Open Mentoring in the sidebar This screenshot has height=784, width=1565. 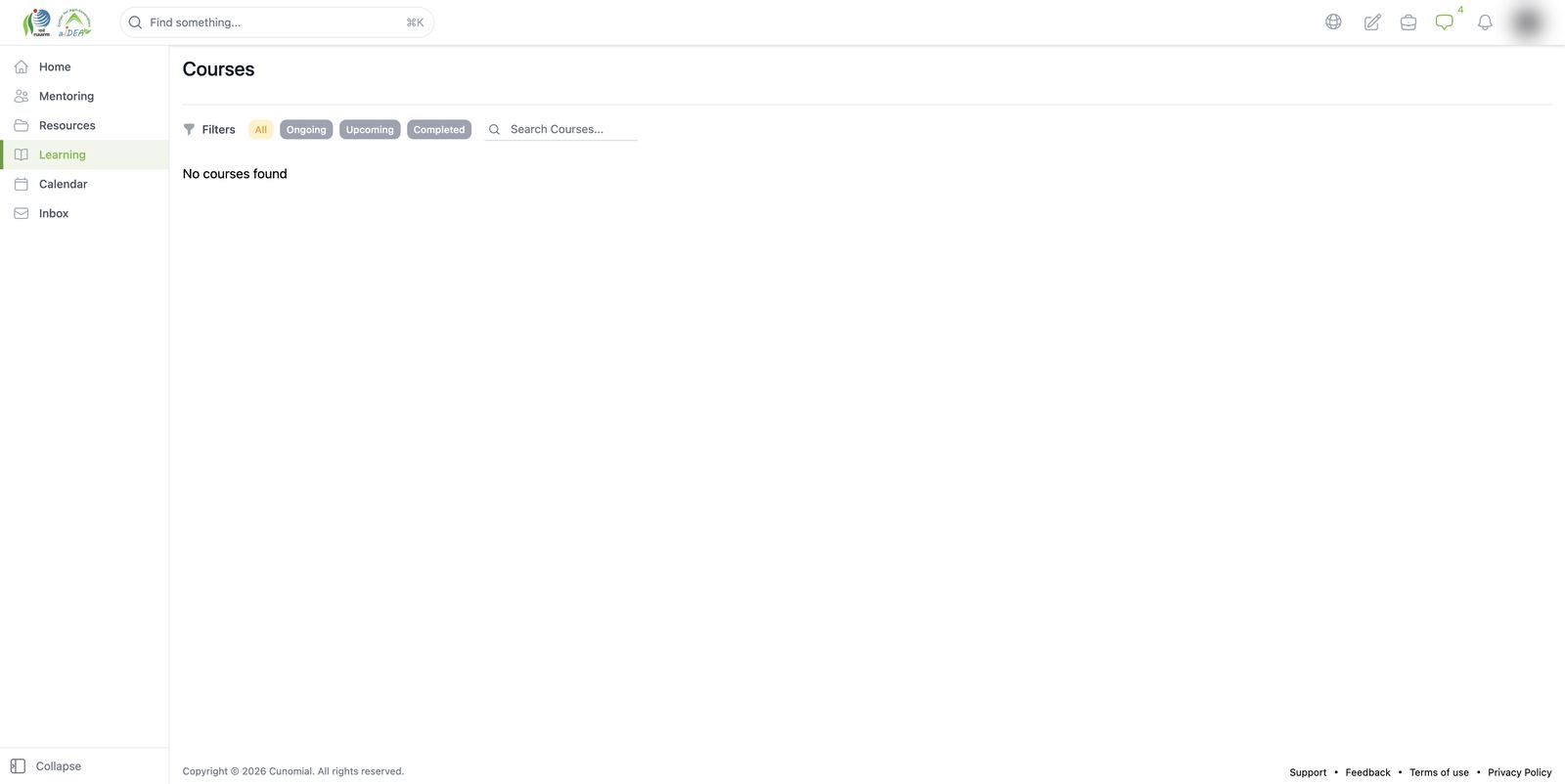(84, 96)
